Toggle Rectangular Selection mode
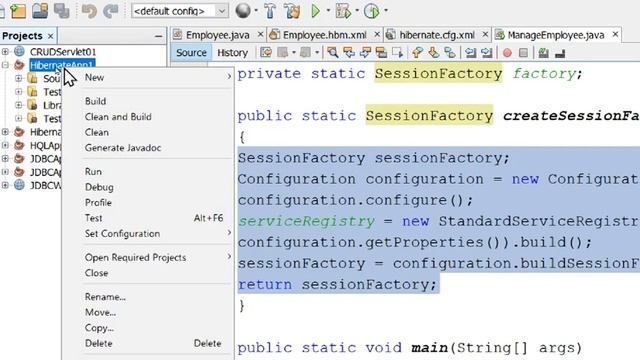Image resolution: width=640 pixels, height=360 pixels. point(397,53)
